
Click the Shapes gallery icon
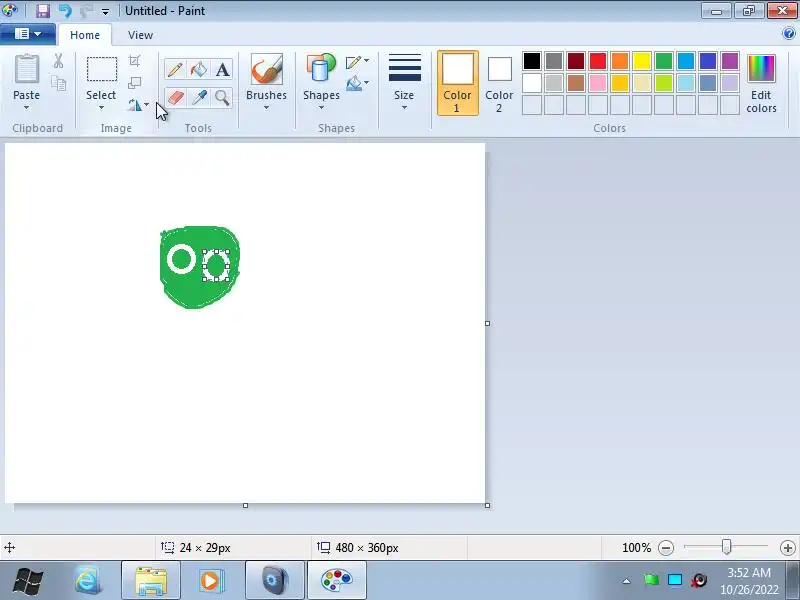(321, 68)
